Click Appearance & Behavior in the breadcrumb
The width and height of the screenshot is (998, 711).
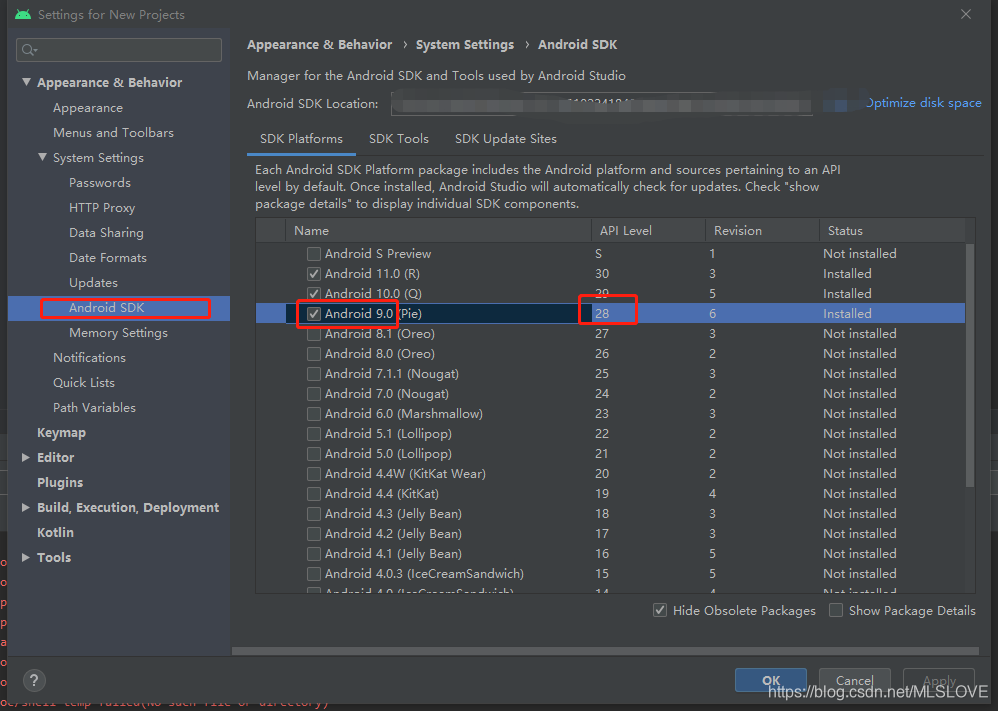pos(320,45)
